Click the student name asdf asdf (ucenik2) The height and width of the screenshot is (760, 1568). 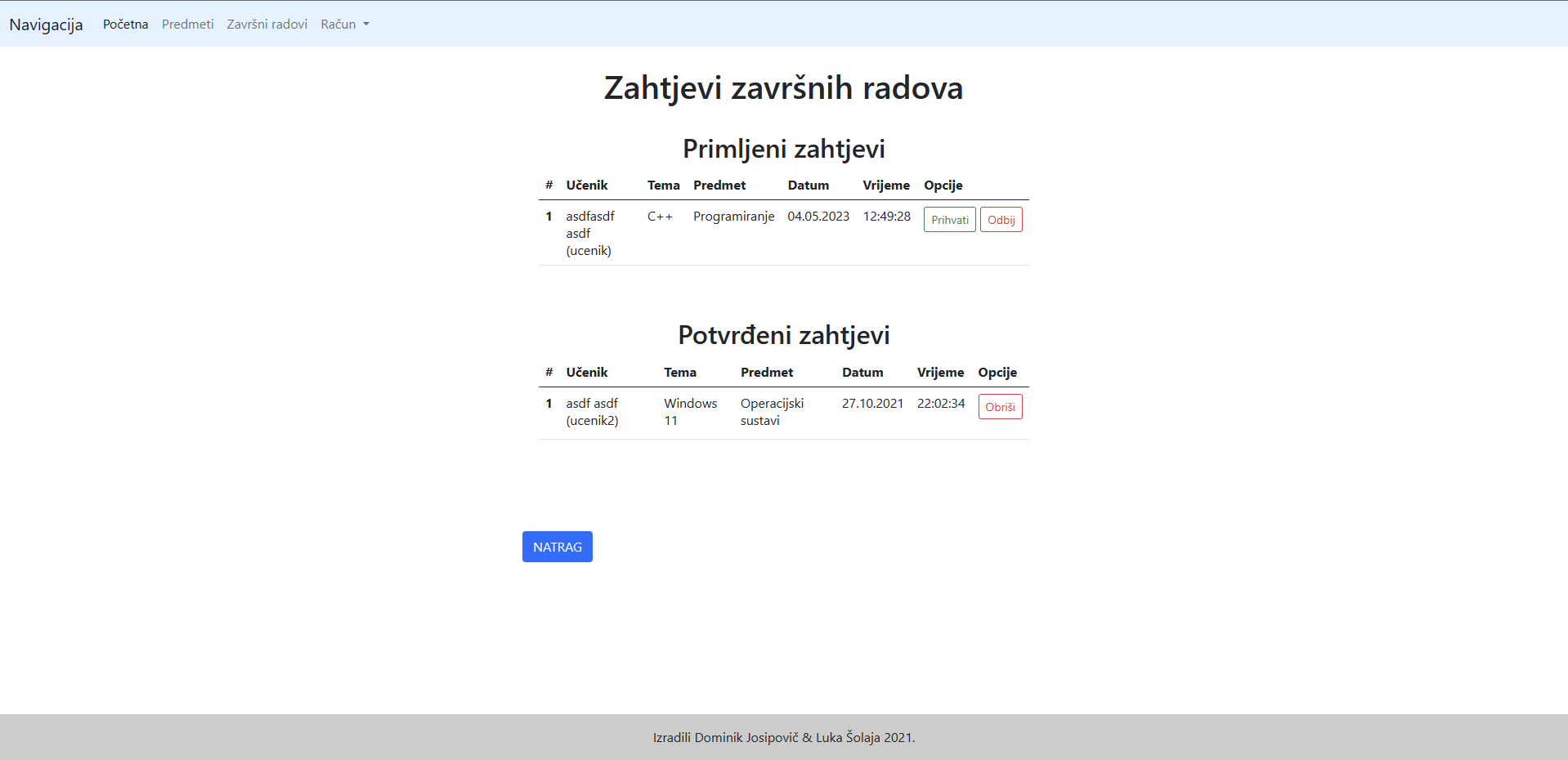(x=592, y=412)
